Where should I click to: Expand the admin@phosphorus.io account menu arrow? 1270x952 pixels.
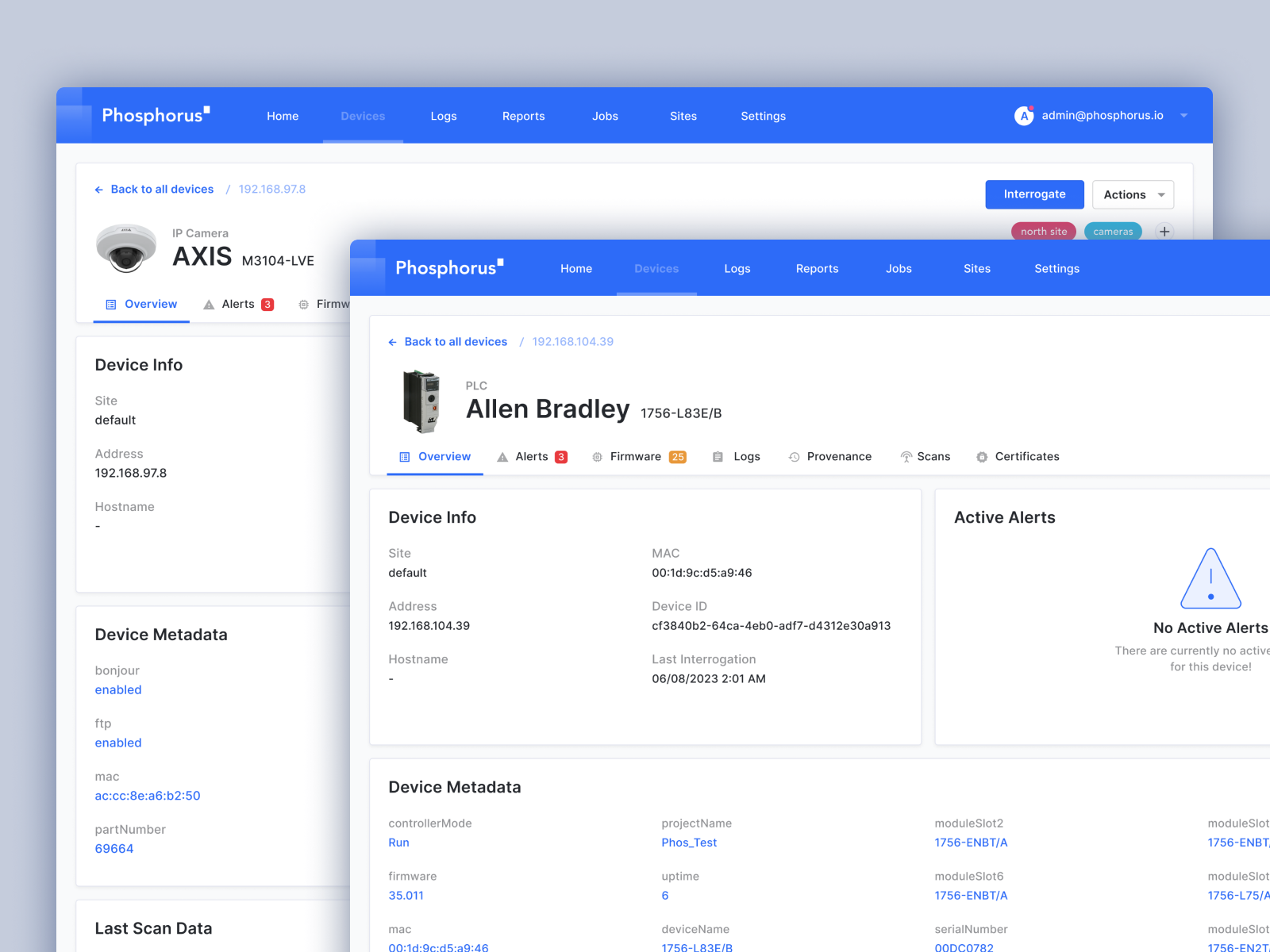1183,116
